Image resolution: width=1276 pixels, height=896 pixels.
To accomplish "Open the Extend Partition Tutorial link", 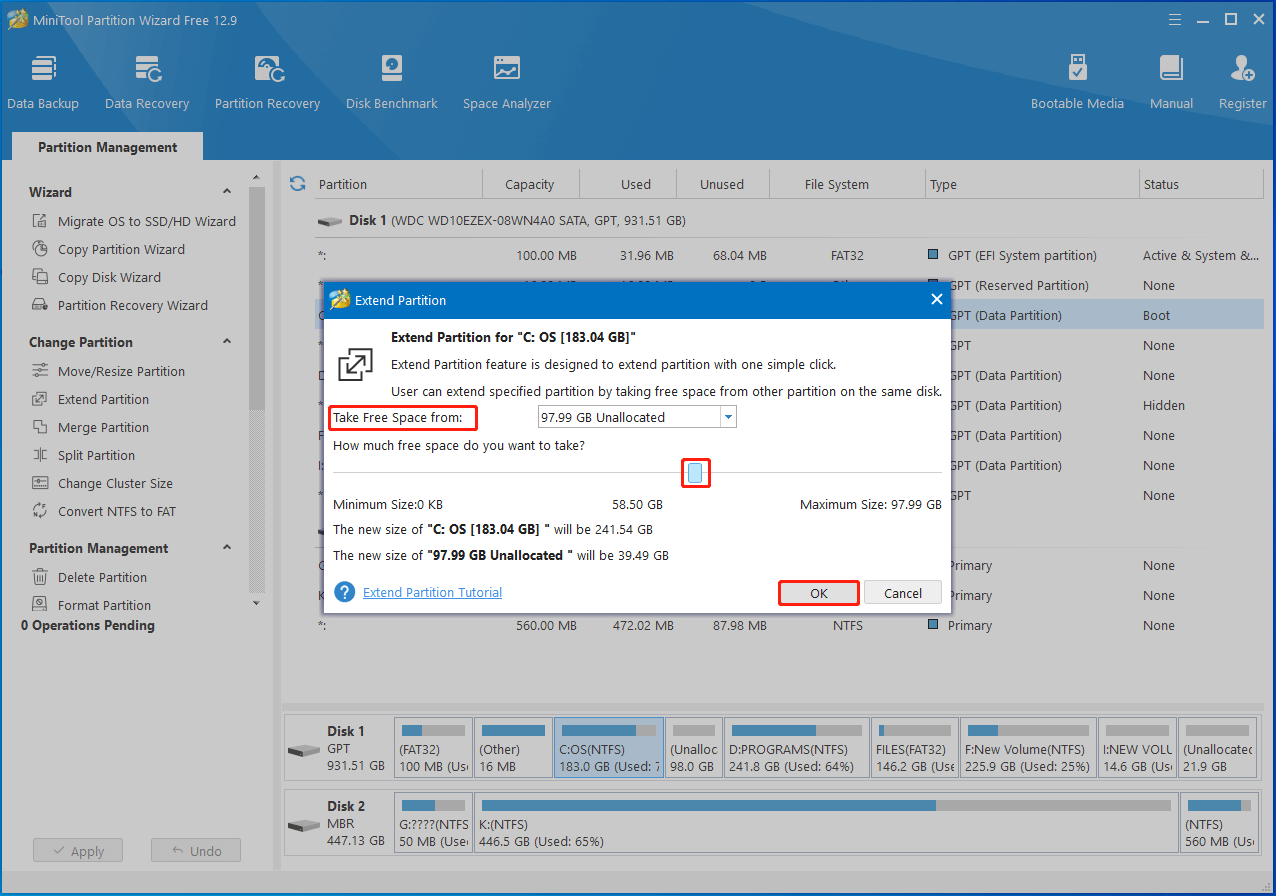I will click(x=432, y=592).
